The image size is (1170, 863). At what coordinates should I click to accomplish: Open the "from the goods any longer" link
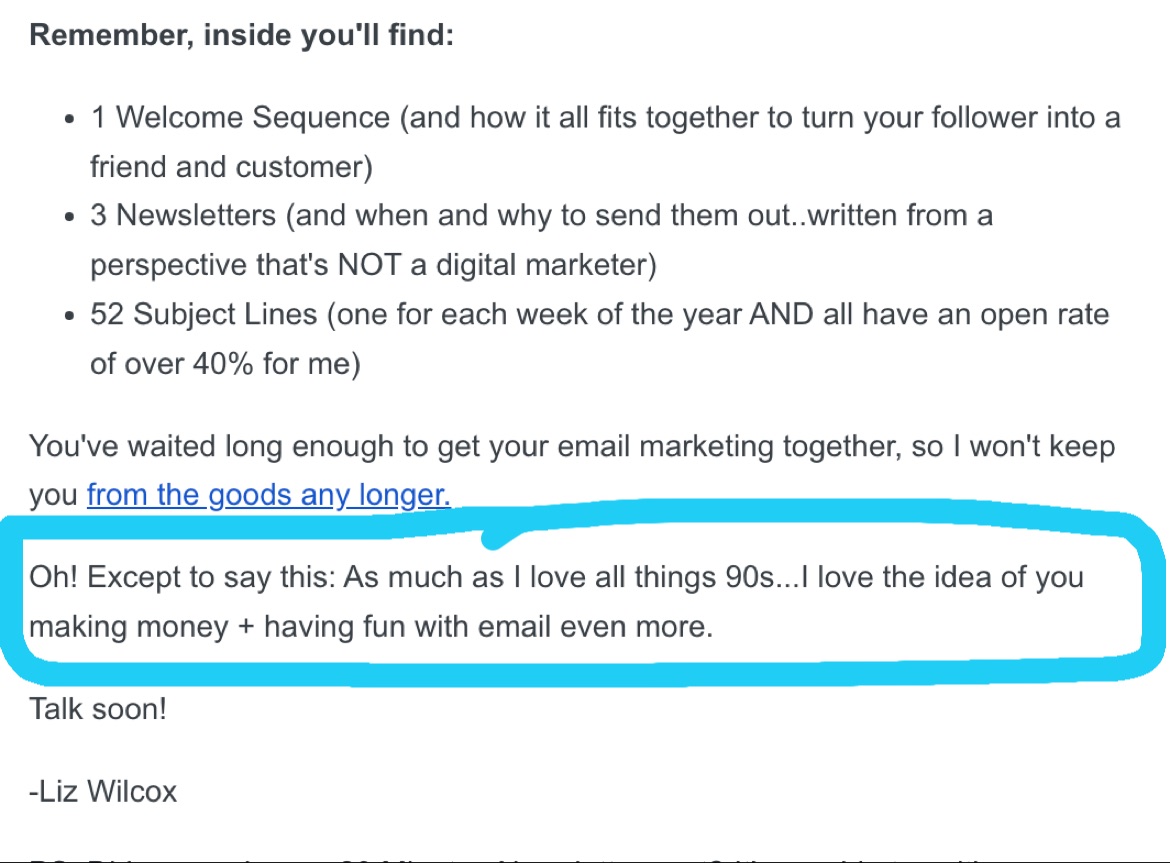268,495
